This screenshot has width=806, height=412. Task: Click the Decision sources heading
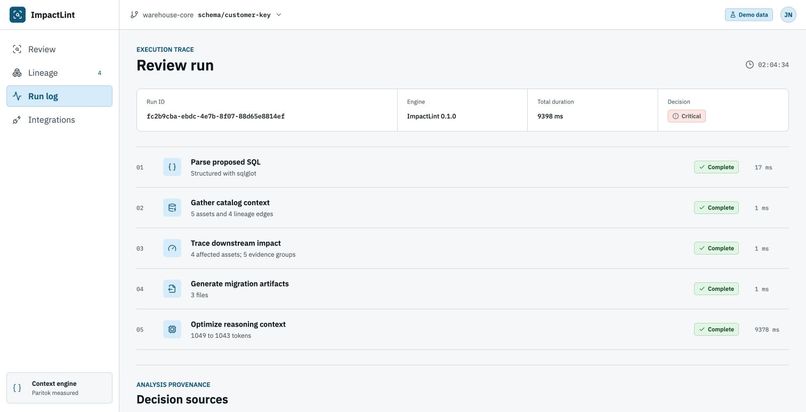pyautogui.click(x=182, y=399)
